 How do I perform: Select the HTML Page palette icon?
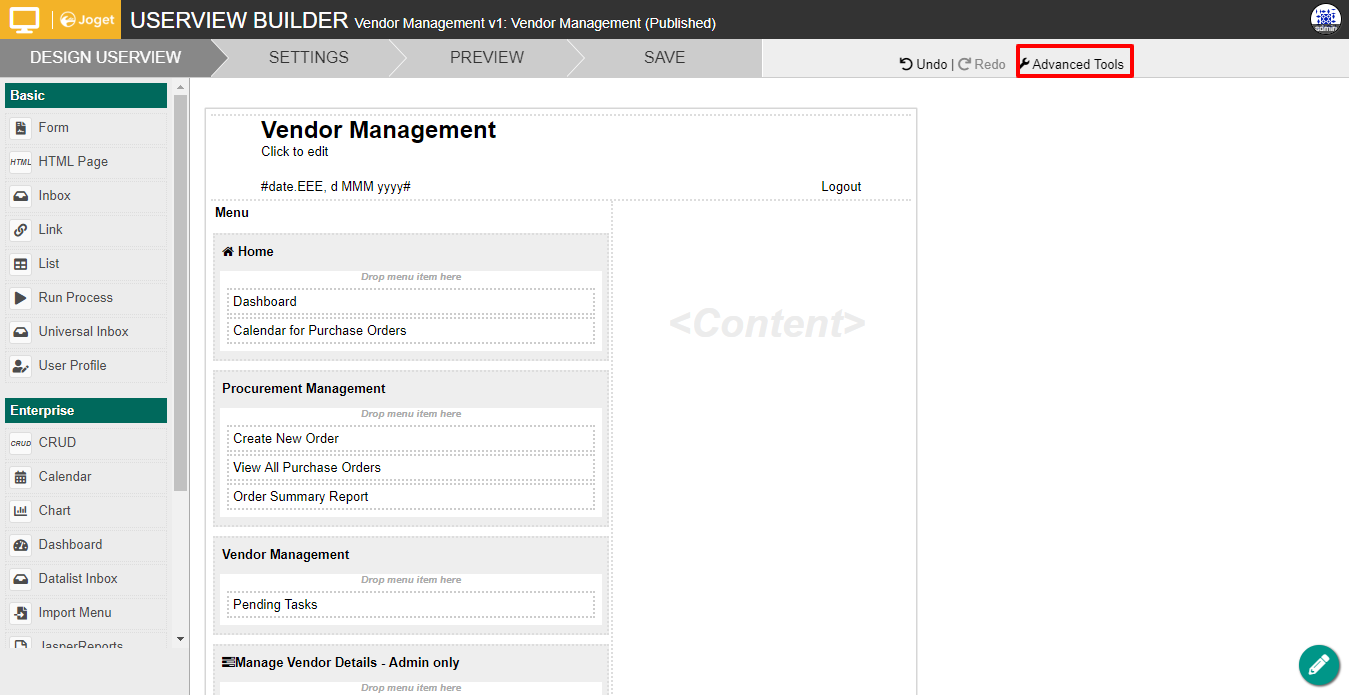pos(21,162)
